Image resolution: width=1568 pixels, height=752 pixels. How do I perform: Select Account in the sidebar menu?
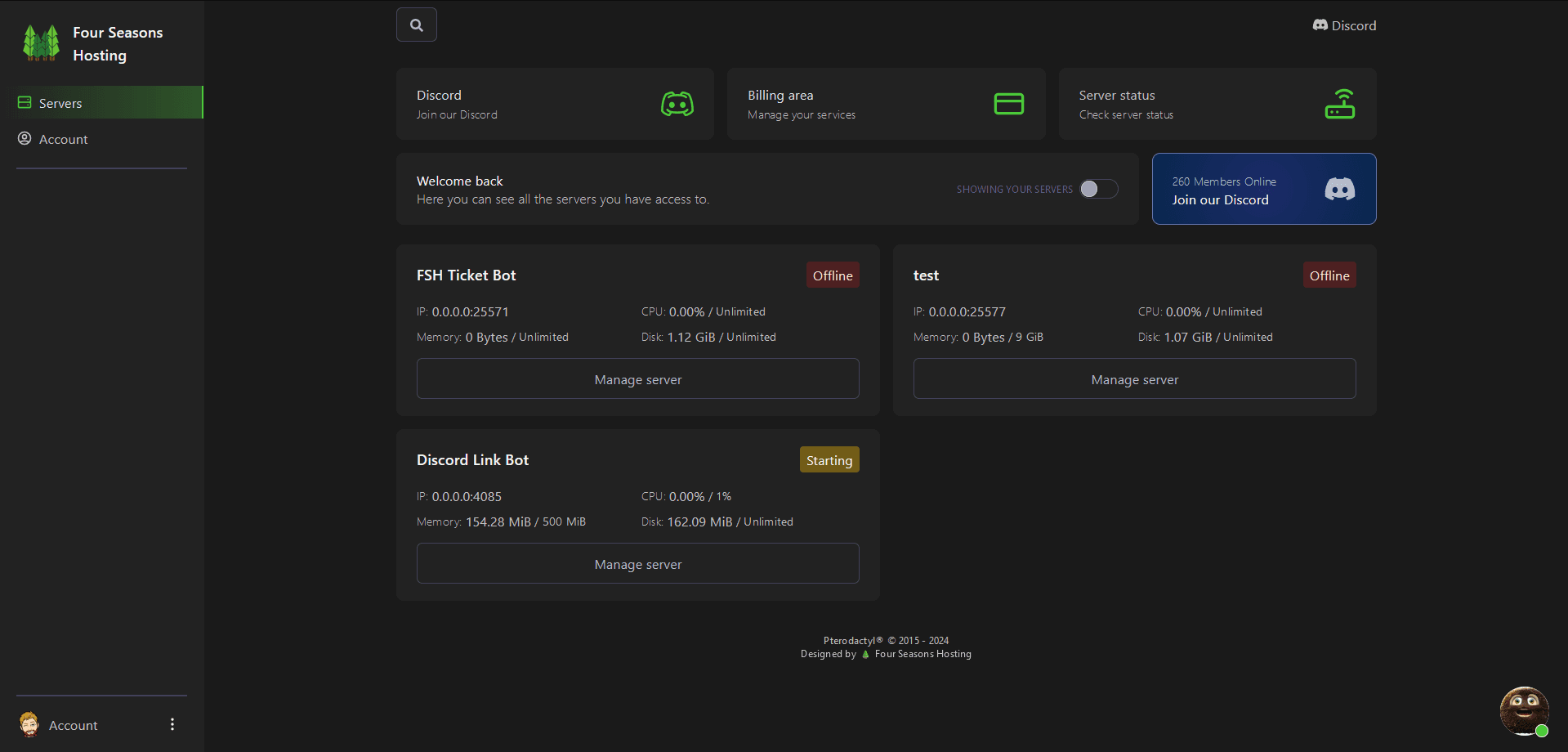click(101, 139)
